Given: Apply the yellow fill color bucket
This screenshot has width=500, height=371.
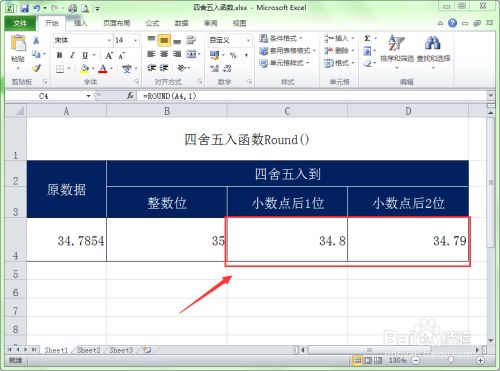Looking at the screenshot, I should pyautogui.click(x=84, y=69).
